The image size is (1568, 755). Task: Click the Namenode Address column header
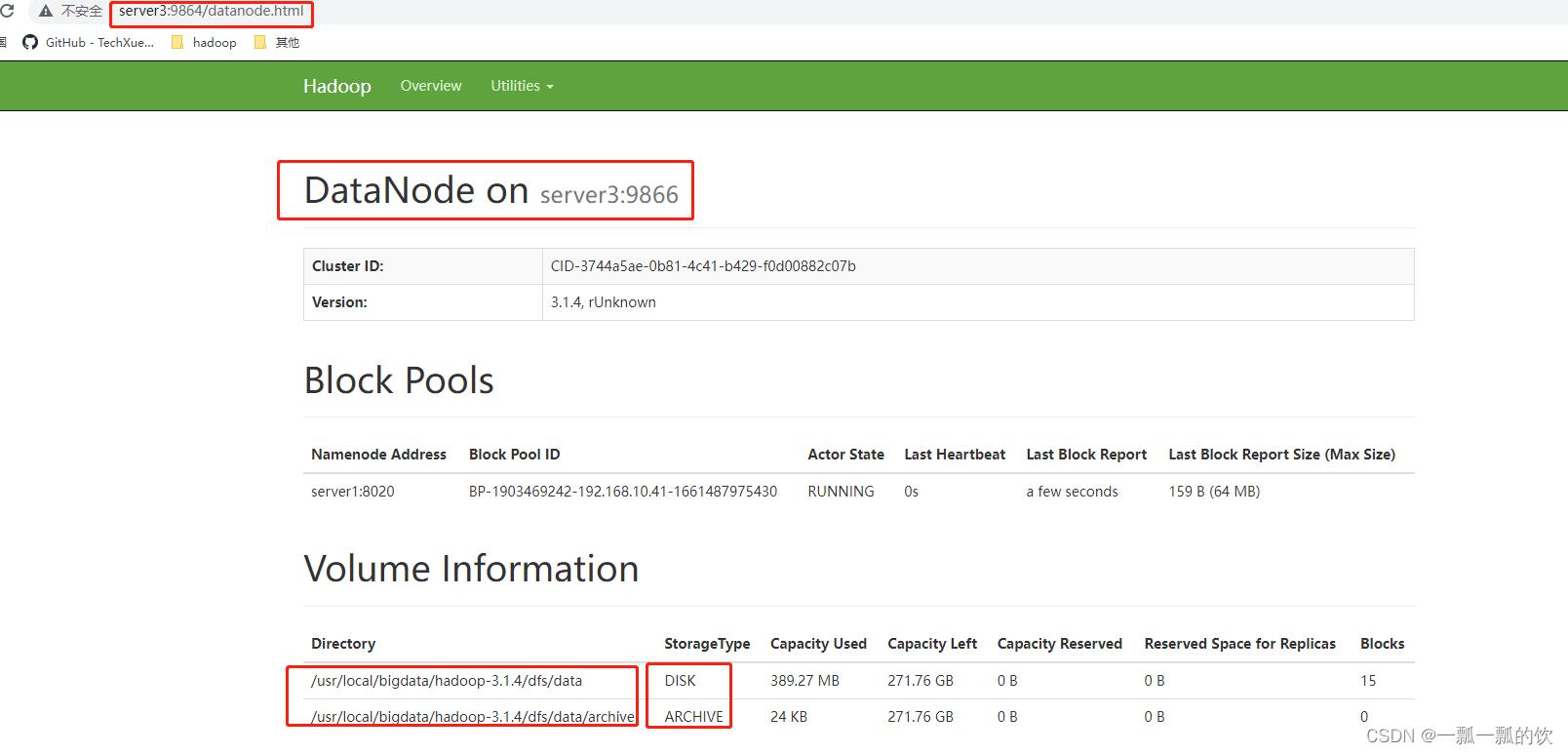tap(378, 455)
